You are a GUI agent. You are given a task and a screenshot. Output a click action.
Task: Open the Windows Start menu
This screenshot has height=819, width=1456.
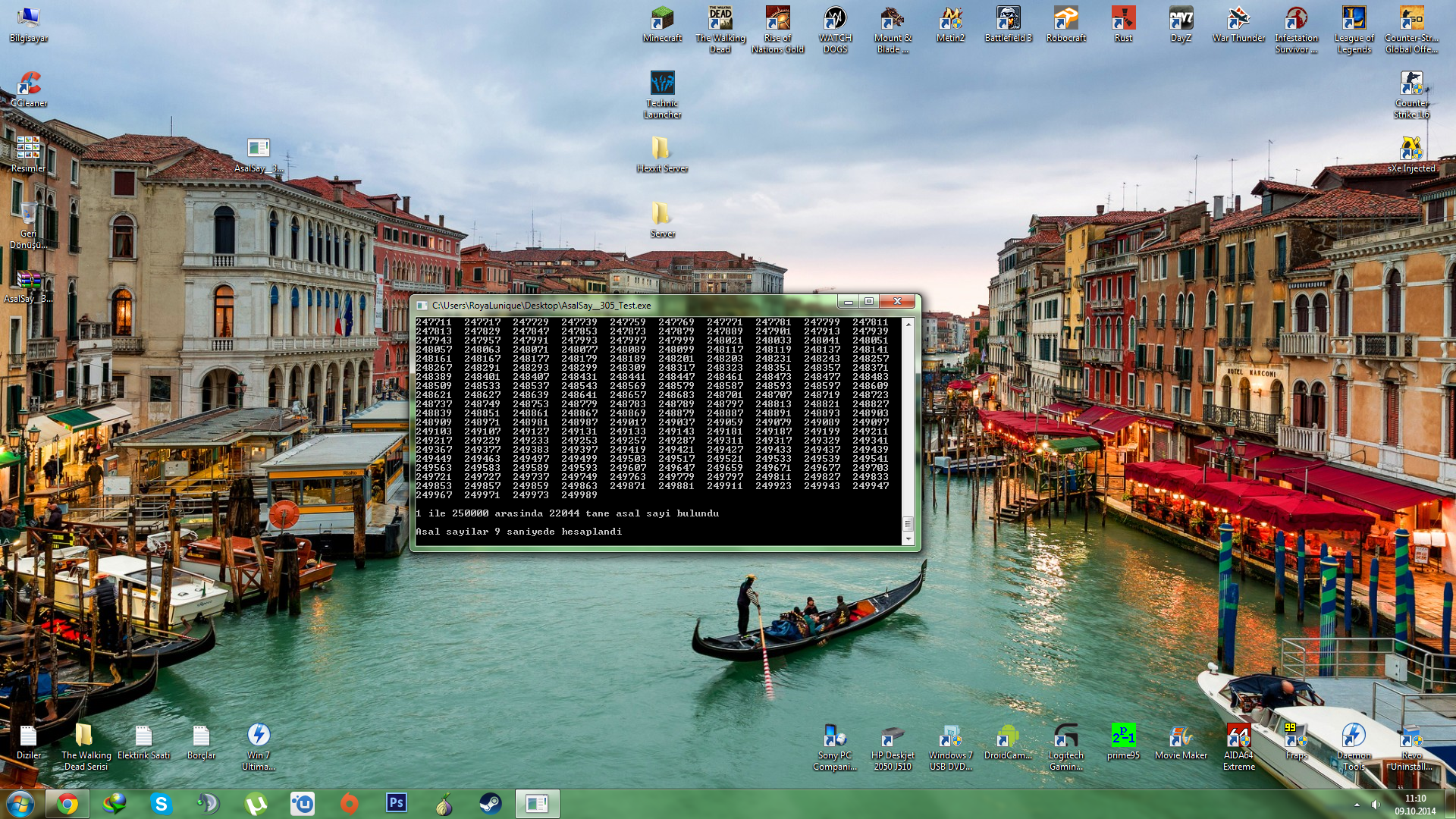pos(20,804)
